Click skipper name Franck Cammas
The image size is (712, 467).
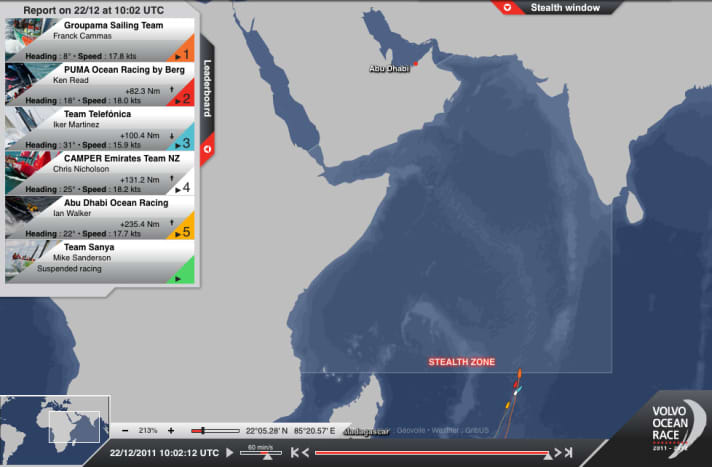click(82, 36)
